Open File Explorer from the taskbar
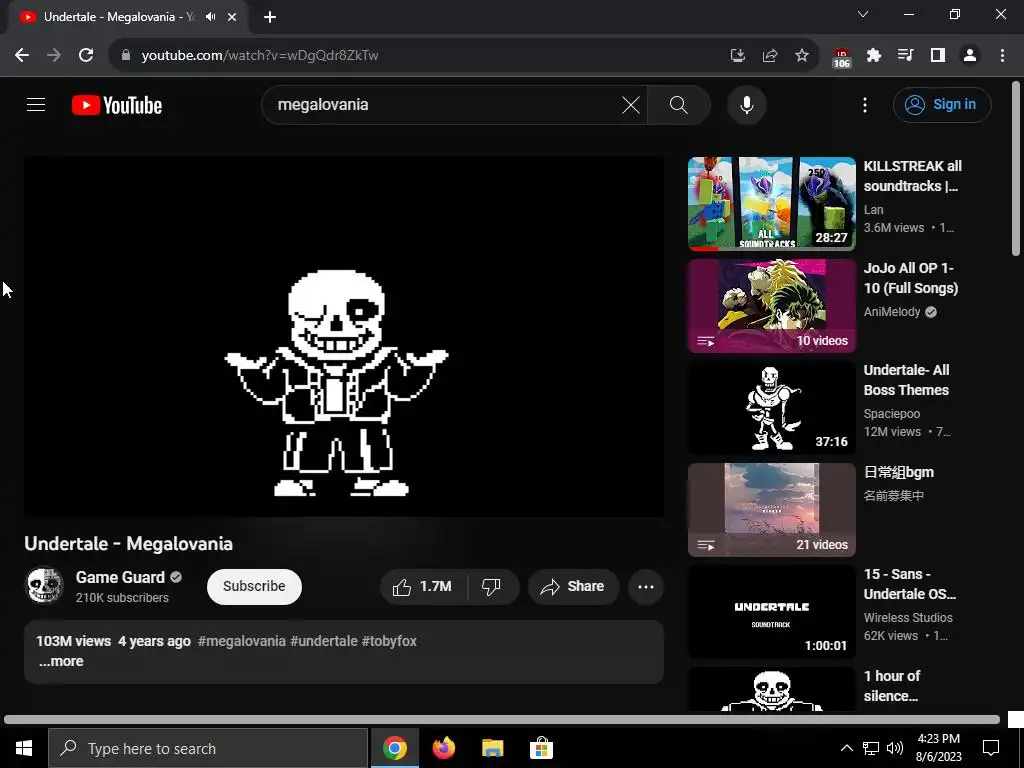 pos(492,748)
